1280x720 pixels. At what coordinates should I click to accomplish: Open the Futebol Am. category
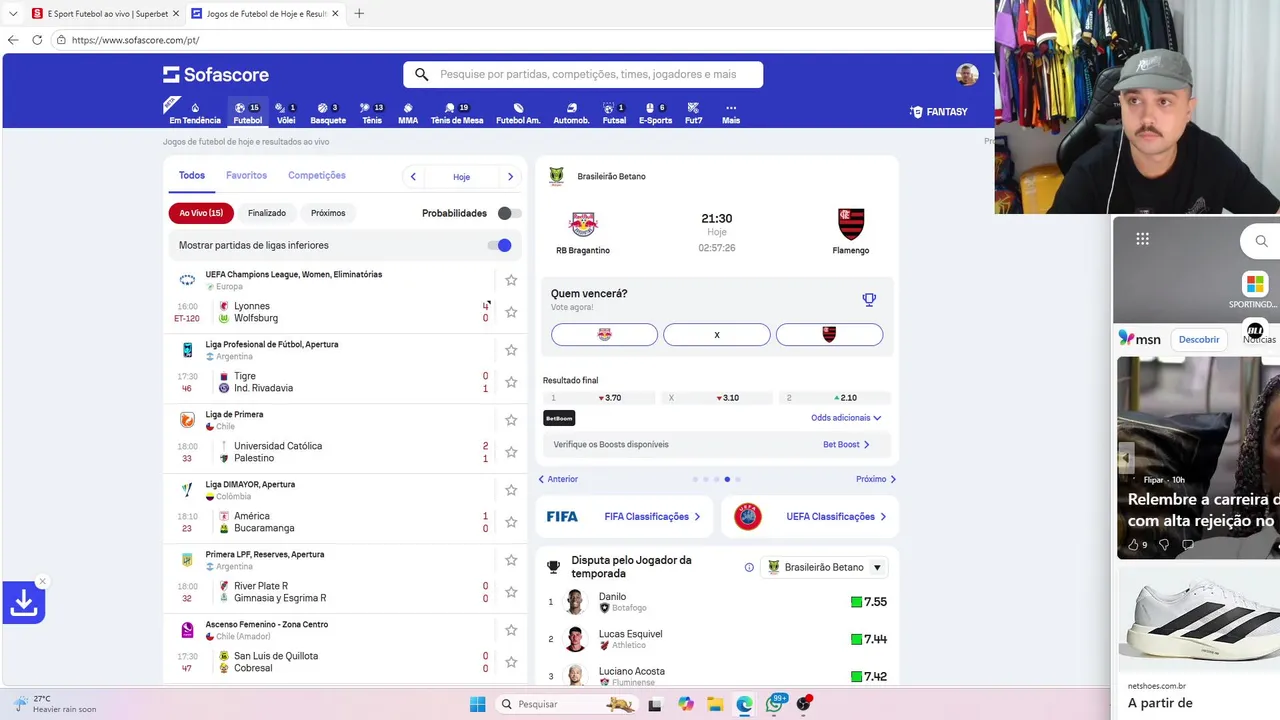tap(518, 113)
